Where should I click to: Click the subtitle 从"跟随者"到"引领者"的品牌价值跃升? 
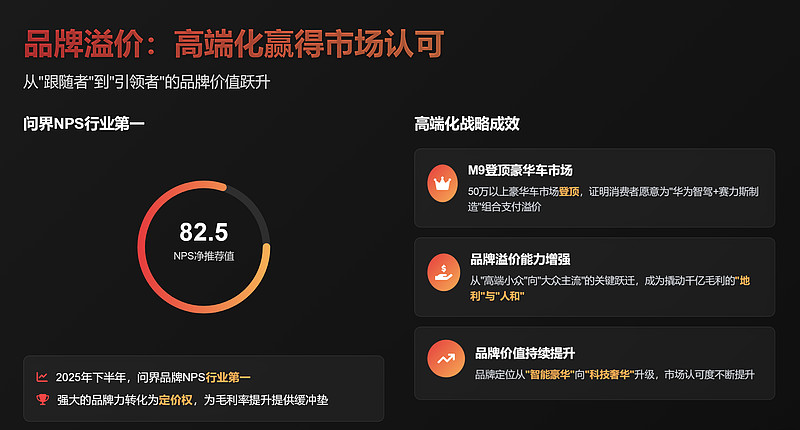146,82
